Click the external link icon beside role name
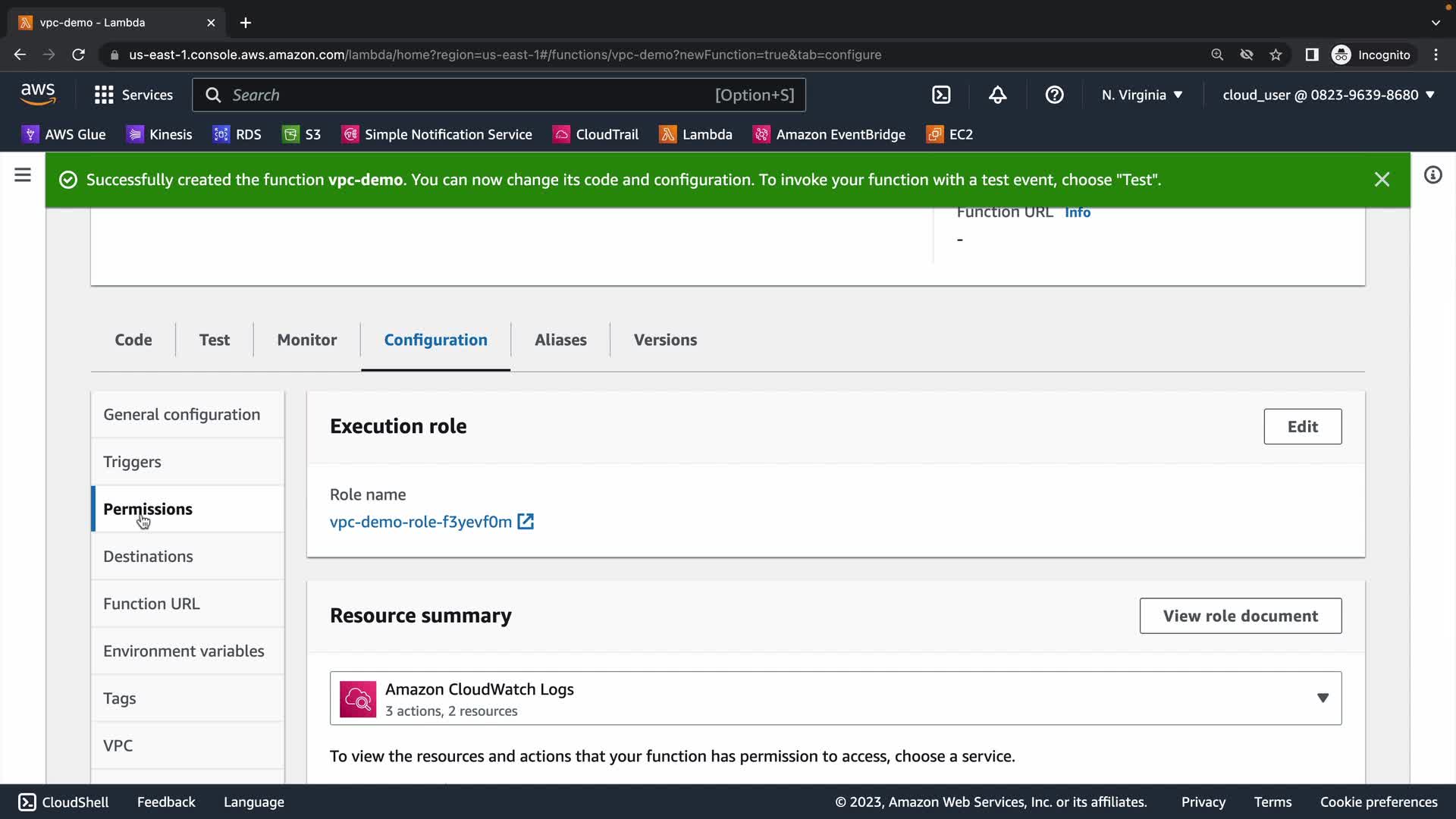This screenshot has height=819, width=1456. (x=526, y=522)
